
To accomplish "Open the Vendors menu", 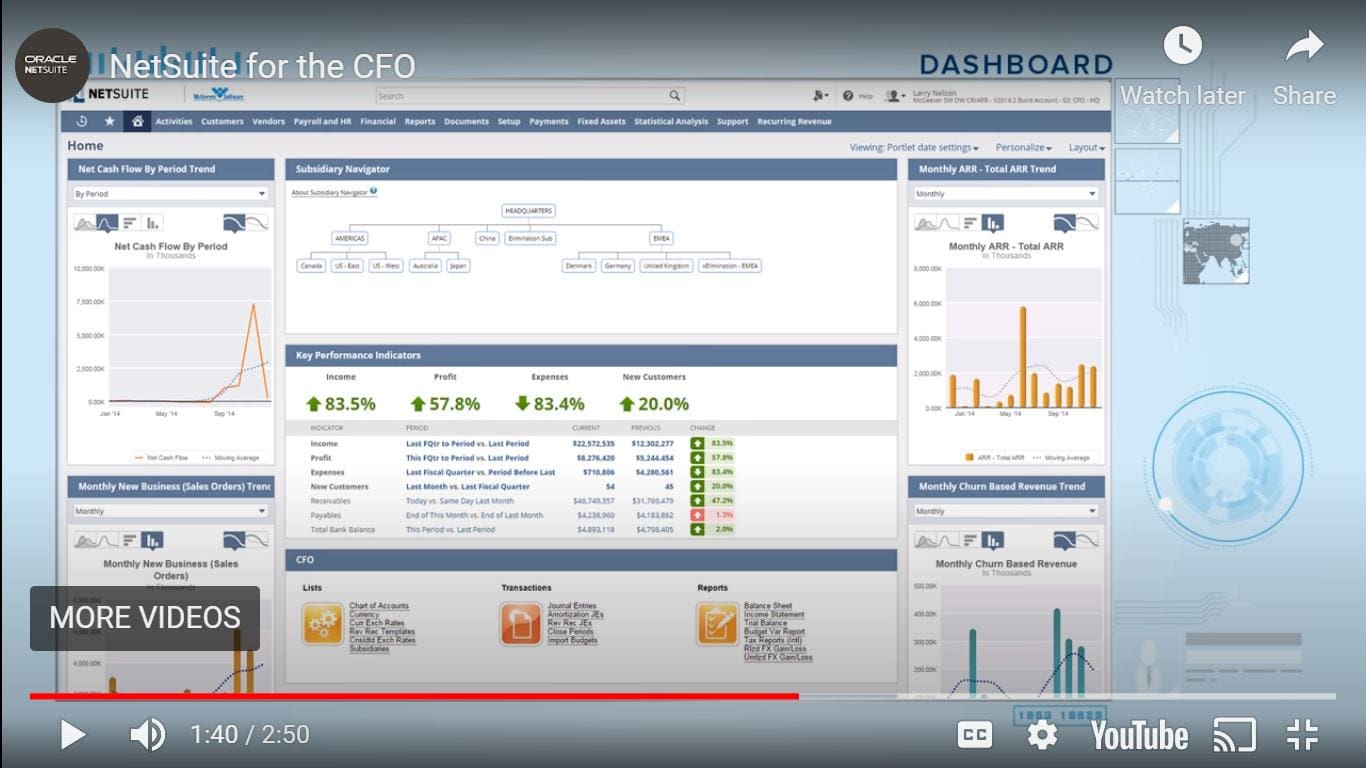I will 269,122.
